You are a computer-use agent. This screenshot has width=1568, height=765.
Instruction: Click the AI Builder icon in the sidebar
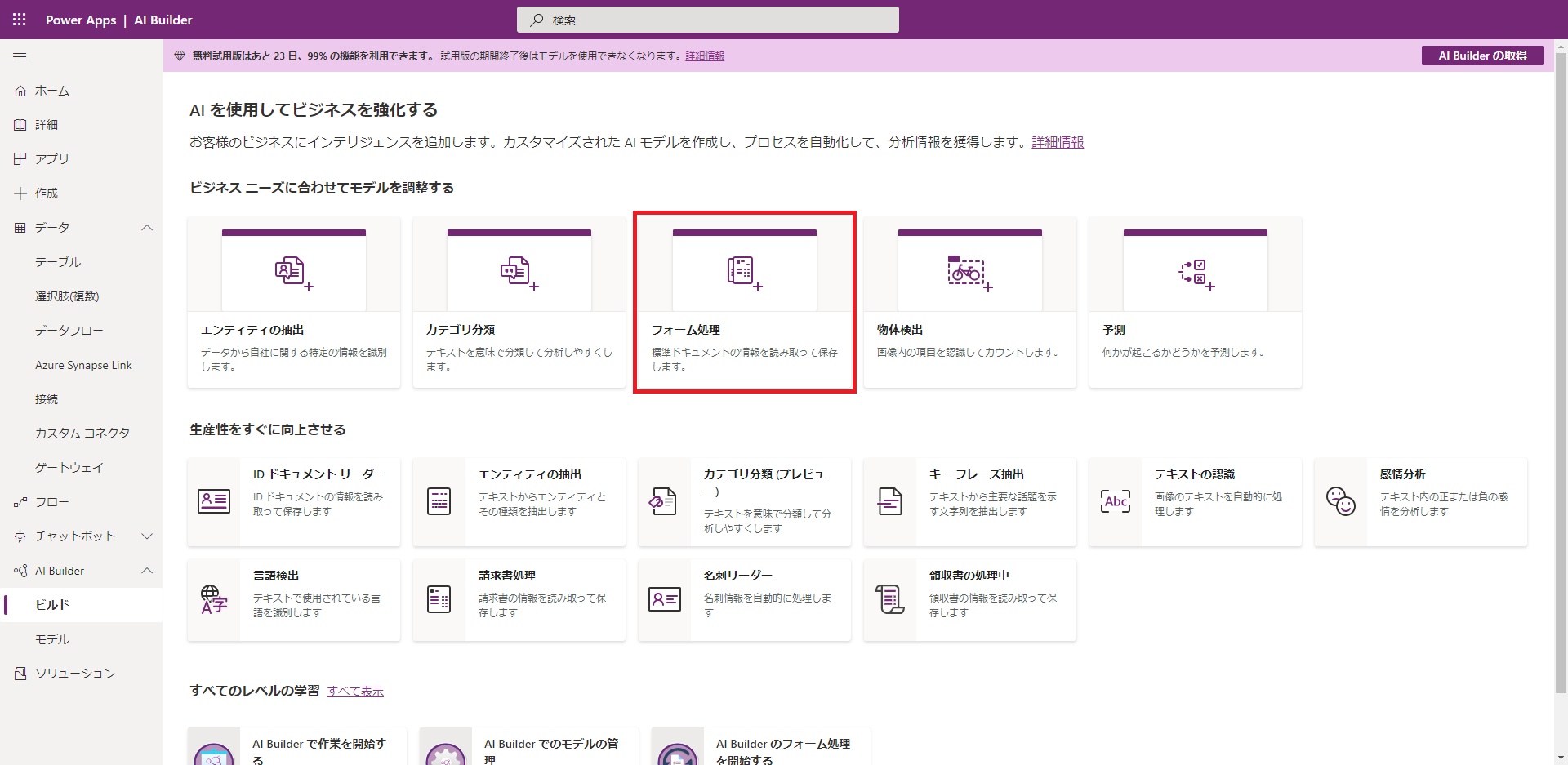point(20,571)
